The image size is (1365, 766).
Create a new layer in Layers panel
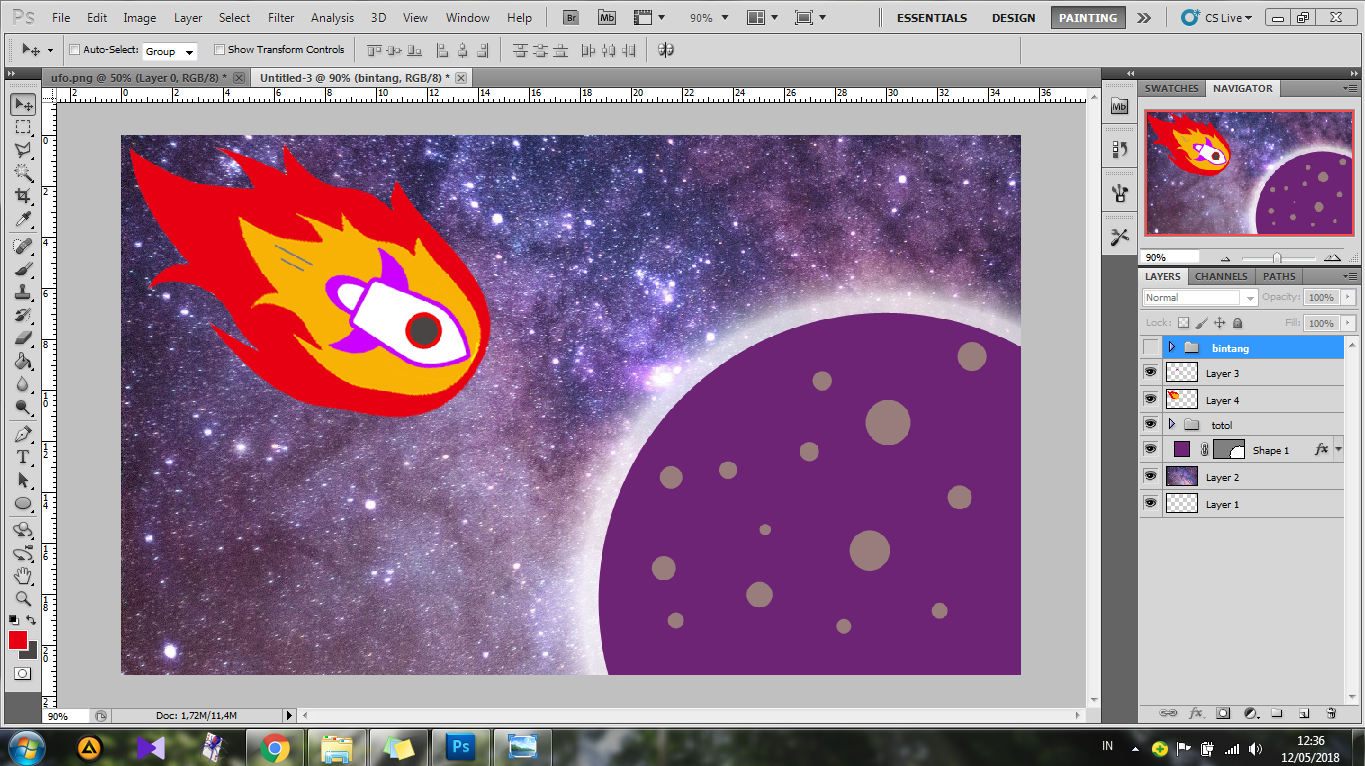pos(1304,713)
